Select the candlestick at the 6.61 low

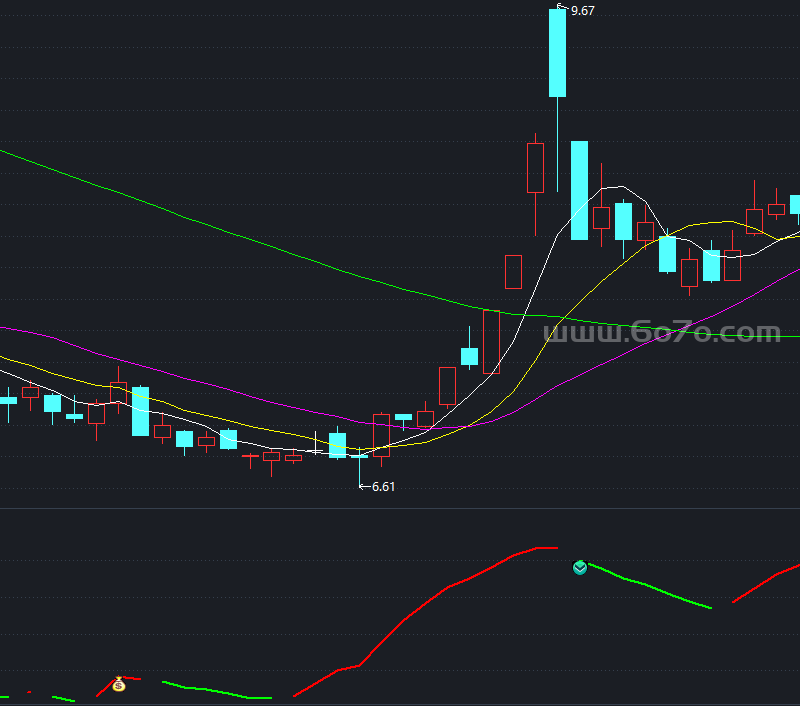tap(359, 457)
